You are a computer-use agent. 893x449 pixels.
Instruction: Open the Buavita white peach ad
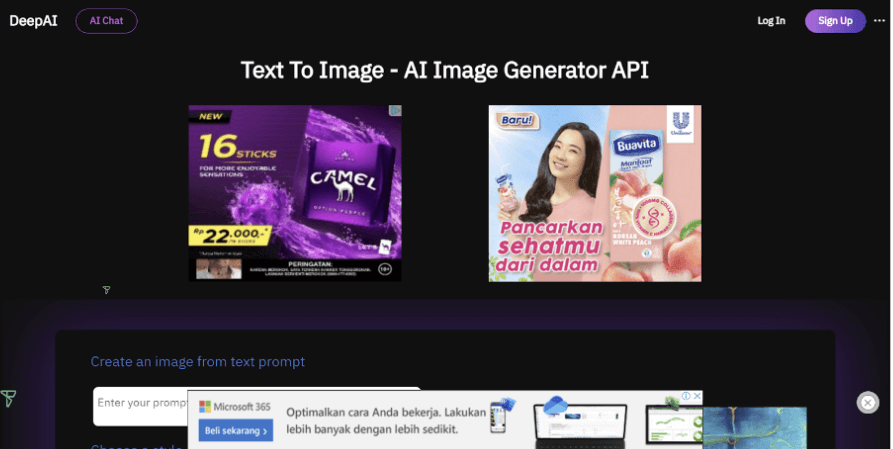pyautogui.click(x=594, y=192)
